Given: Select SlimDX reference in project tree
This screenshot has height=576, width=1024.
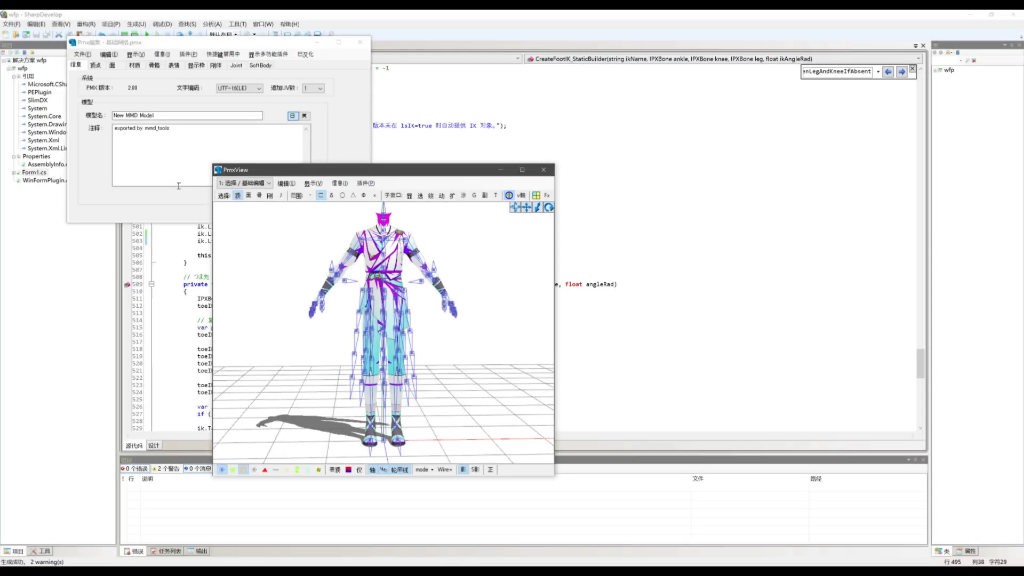Looking at the screenshot, I should click(x=37, y=101).
